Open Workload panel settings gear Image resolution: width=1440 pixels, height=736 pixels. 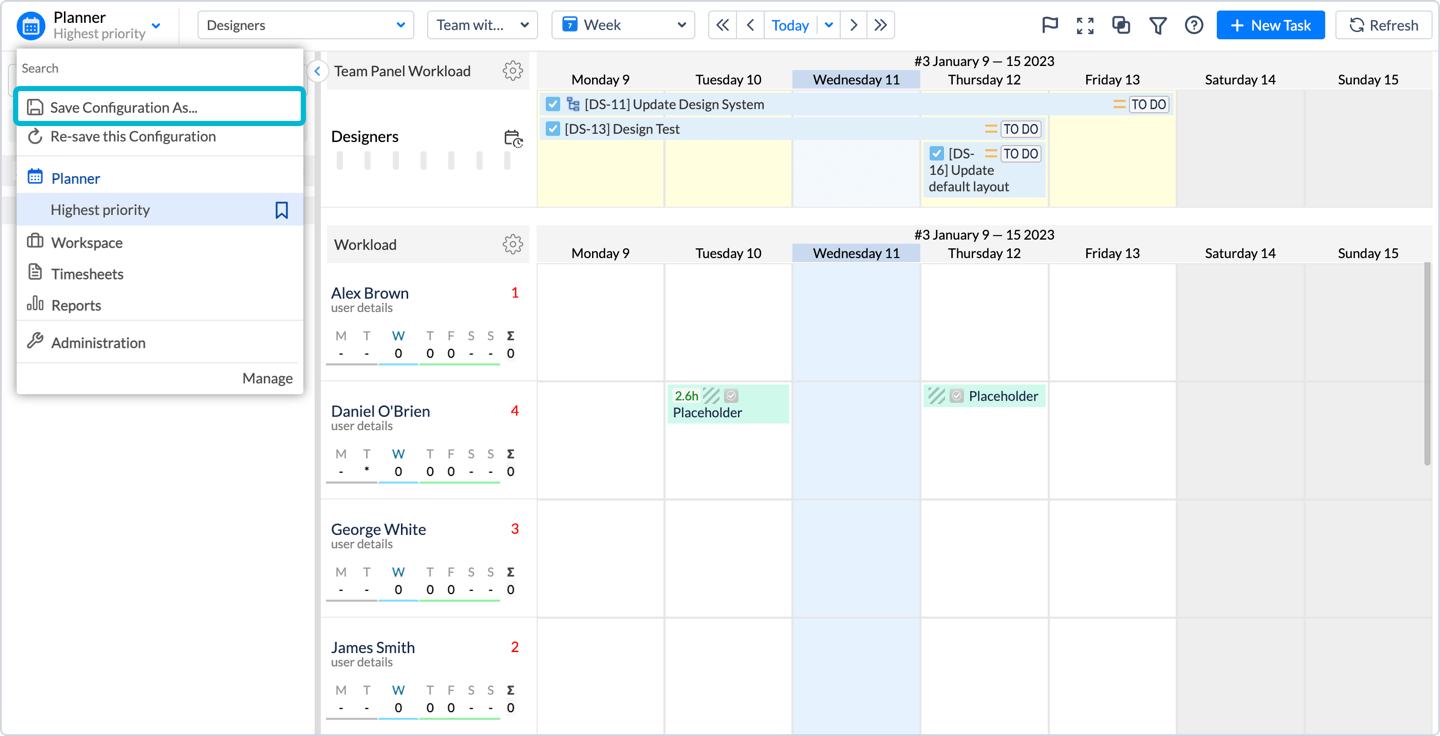click(x=512, y=244)
